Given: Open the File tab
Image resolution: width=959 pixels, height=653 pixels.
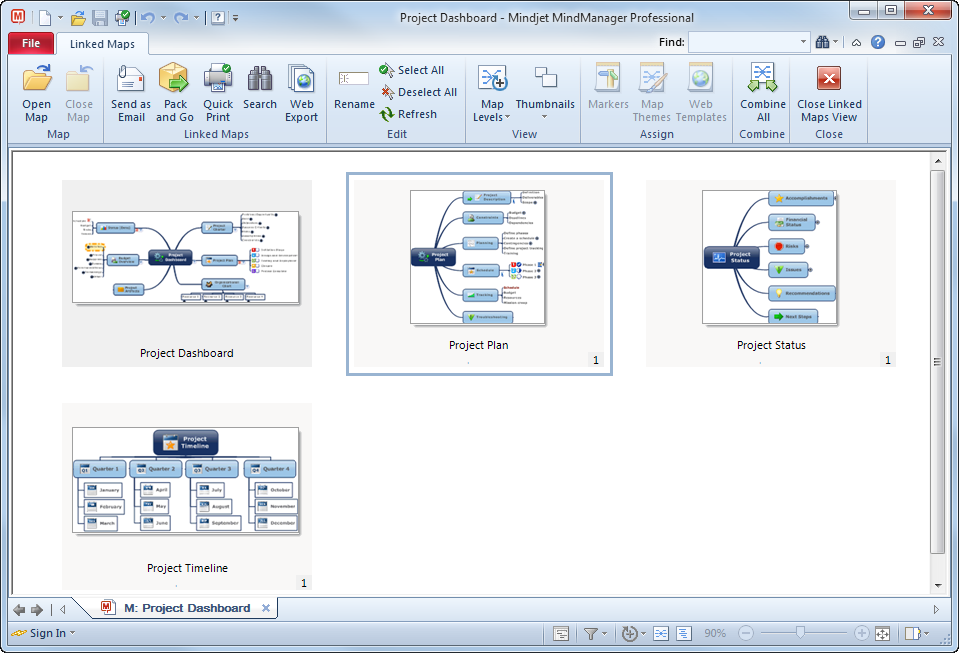Looking at the screenshot, I should tap(31, 43).
